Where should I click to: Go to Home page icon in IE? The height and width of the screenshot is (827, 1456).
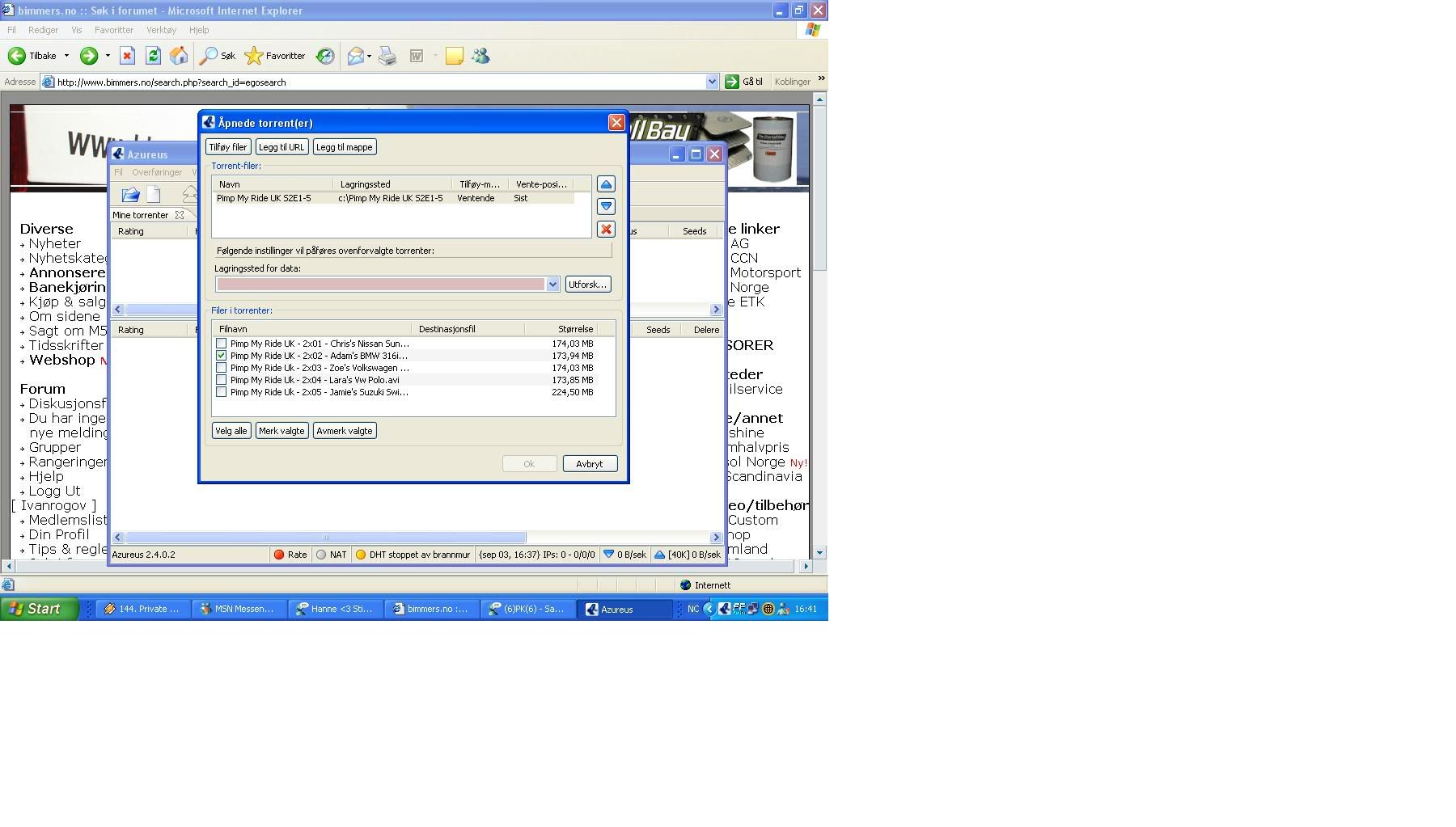[179, 56]
